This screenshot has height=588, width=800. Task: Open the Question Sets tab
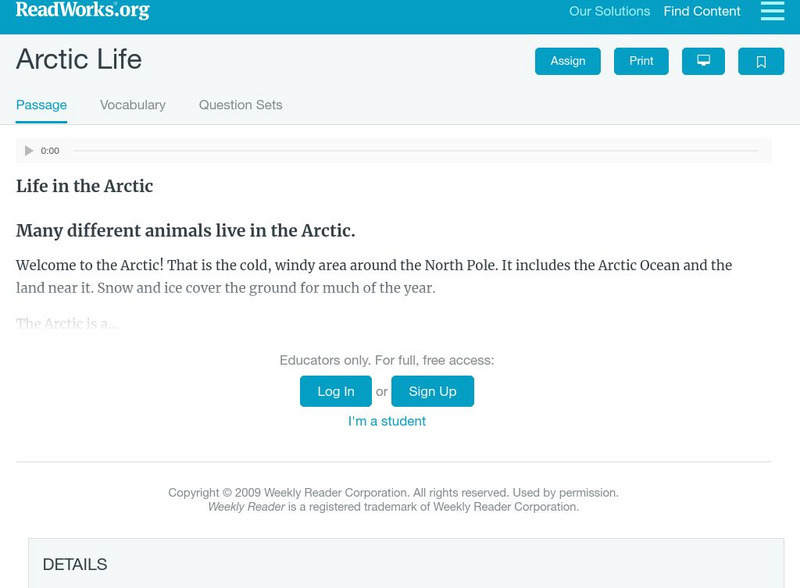pyautogui.click(x=240, y=105)
